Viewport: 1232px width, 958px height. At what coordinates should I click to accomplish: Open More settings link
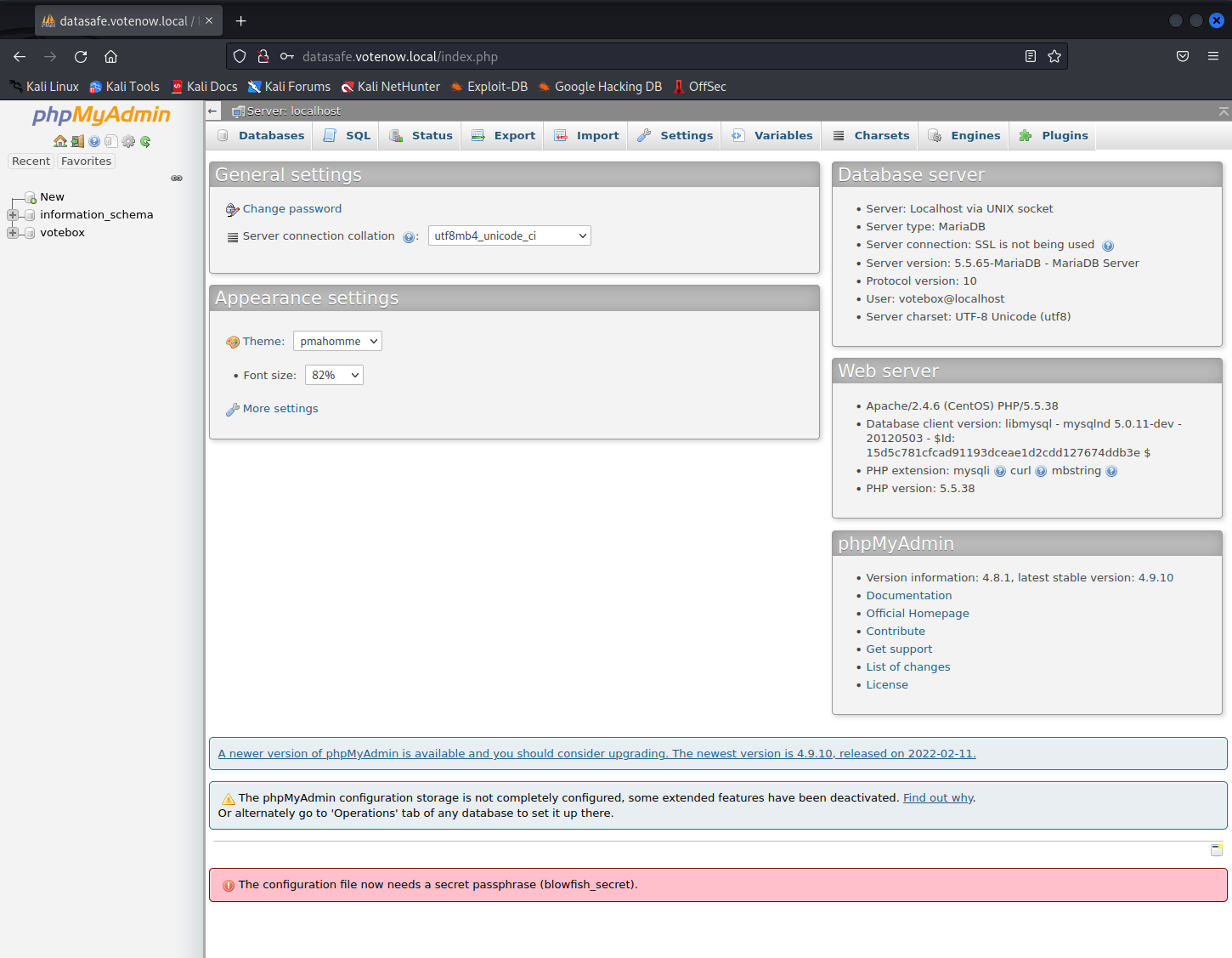pyautogui.click(x=280, y=409)
